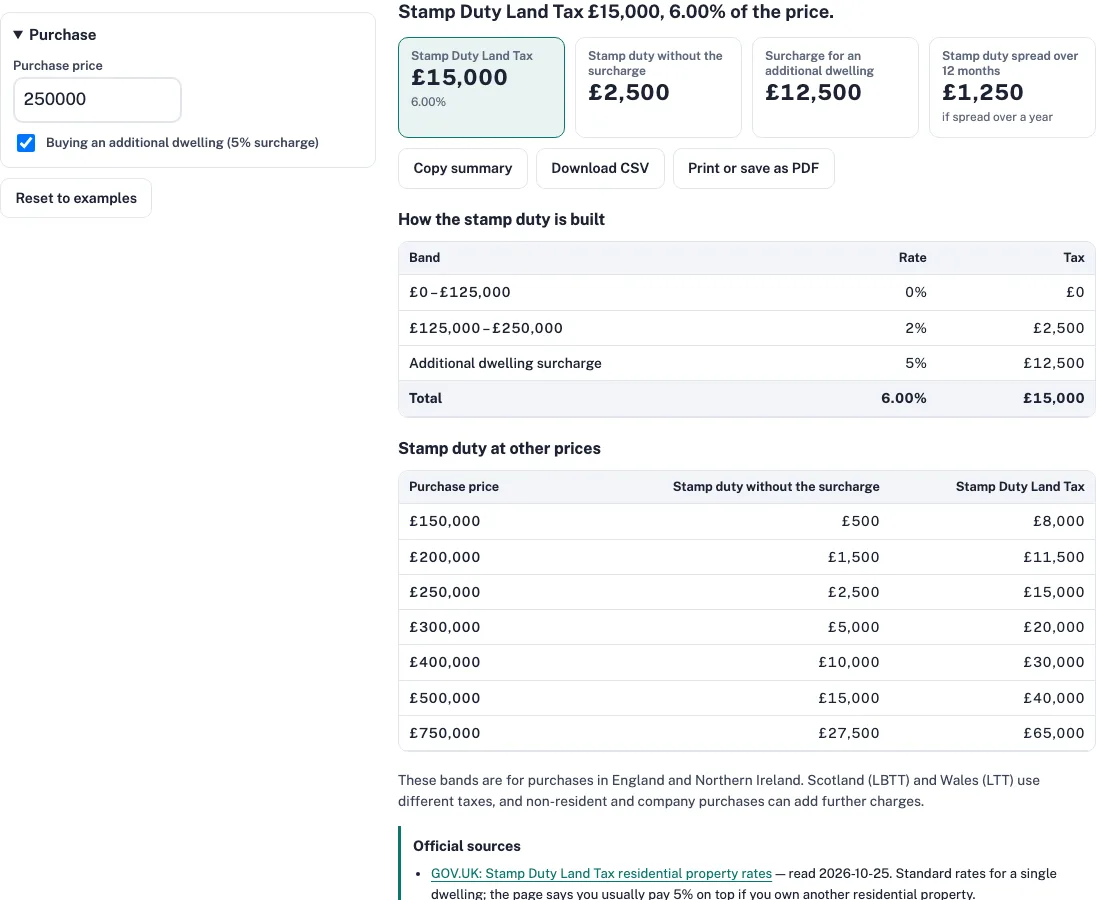
Task: Click the Official sources heading
Action: [467, 846]
